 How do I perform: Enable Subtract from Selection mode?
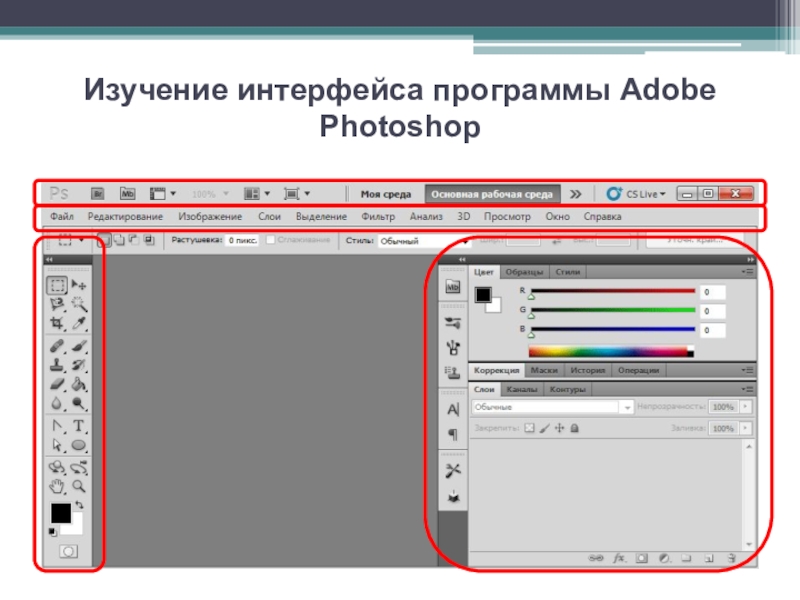point(134,240)
